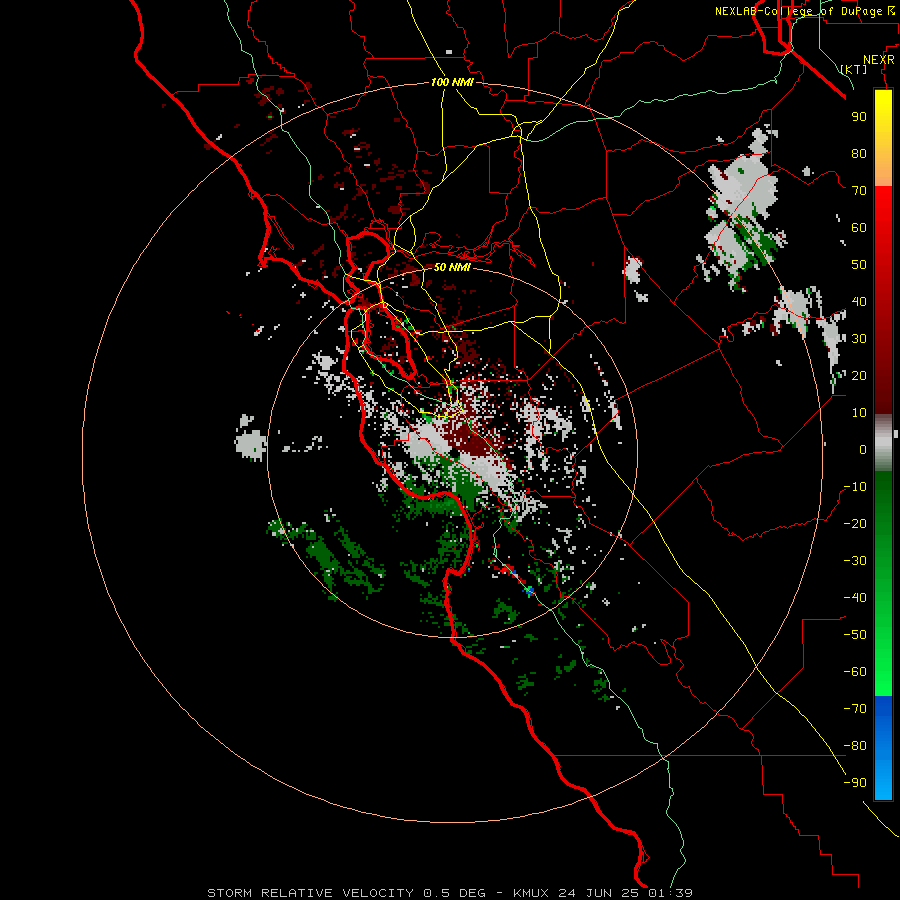Viewport: 900px width, 900px height.
Task: Select the 20 value on the velocity scale
Action: 859,375
